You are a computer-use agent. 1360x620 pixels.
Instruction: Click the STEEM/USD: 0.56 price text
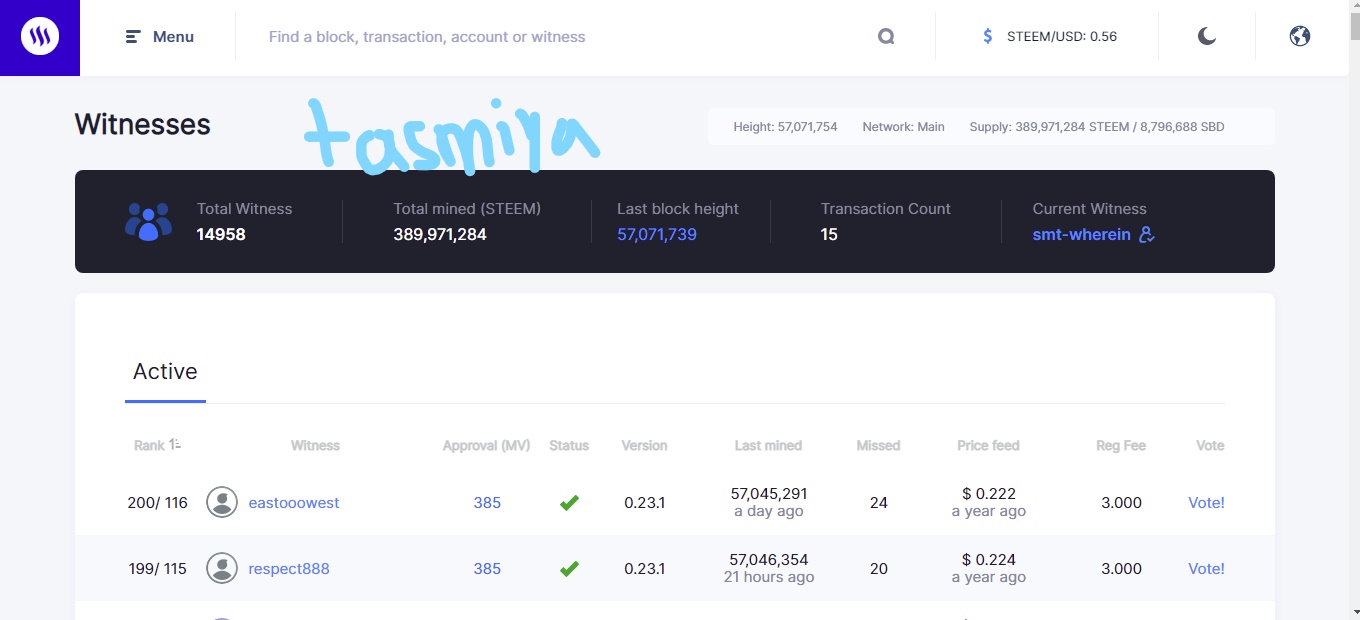point(1062,37)
